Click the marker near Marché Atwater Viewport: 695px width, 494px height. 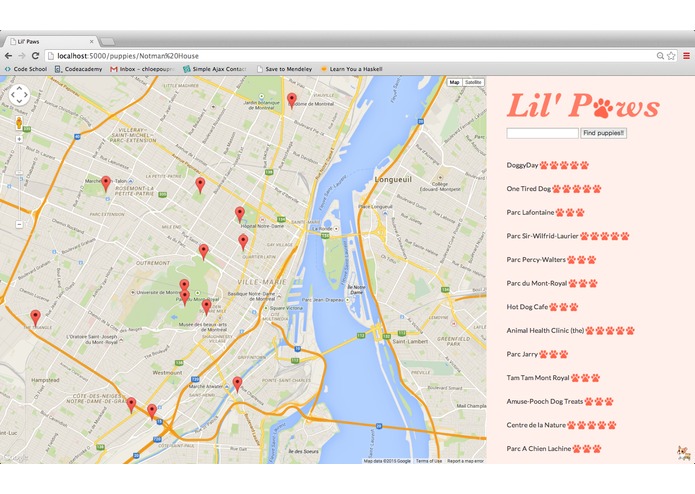coord(238,385)
